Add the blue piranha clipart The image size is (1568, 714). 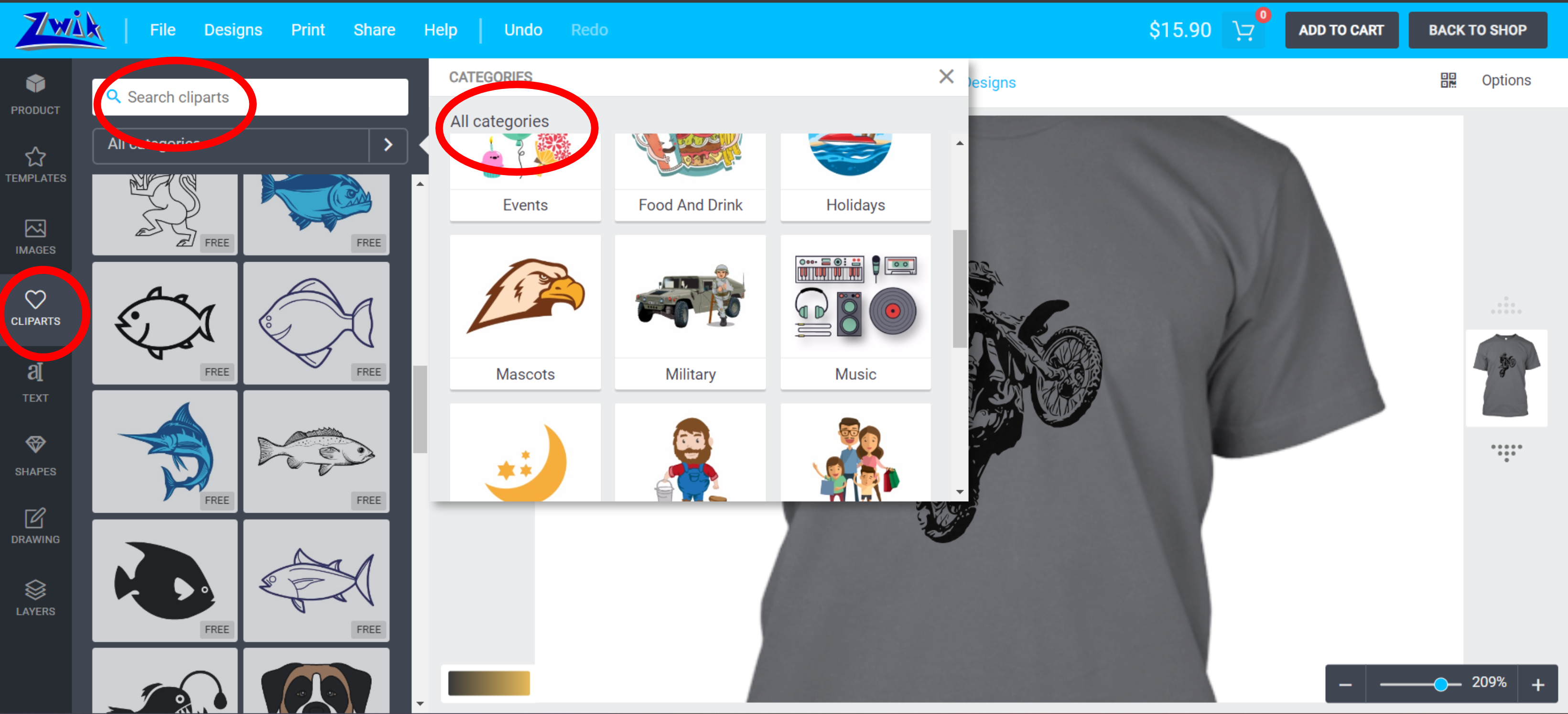(x=316, y=214)
